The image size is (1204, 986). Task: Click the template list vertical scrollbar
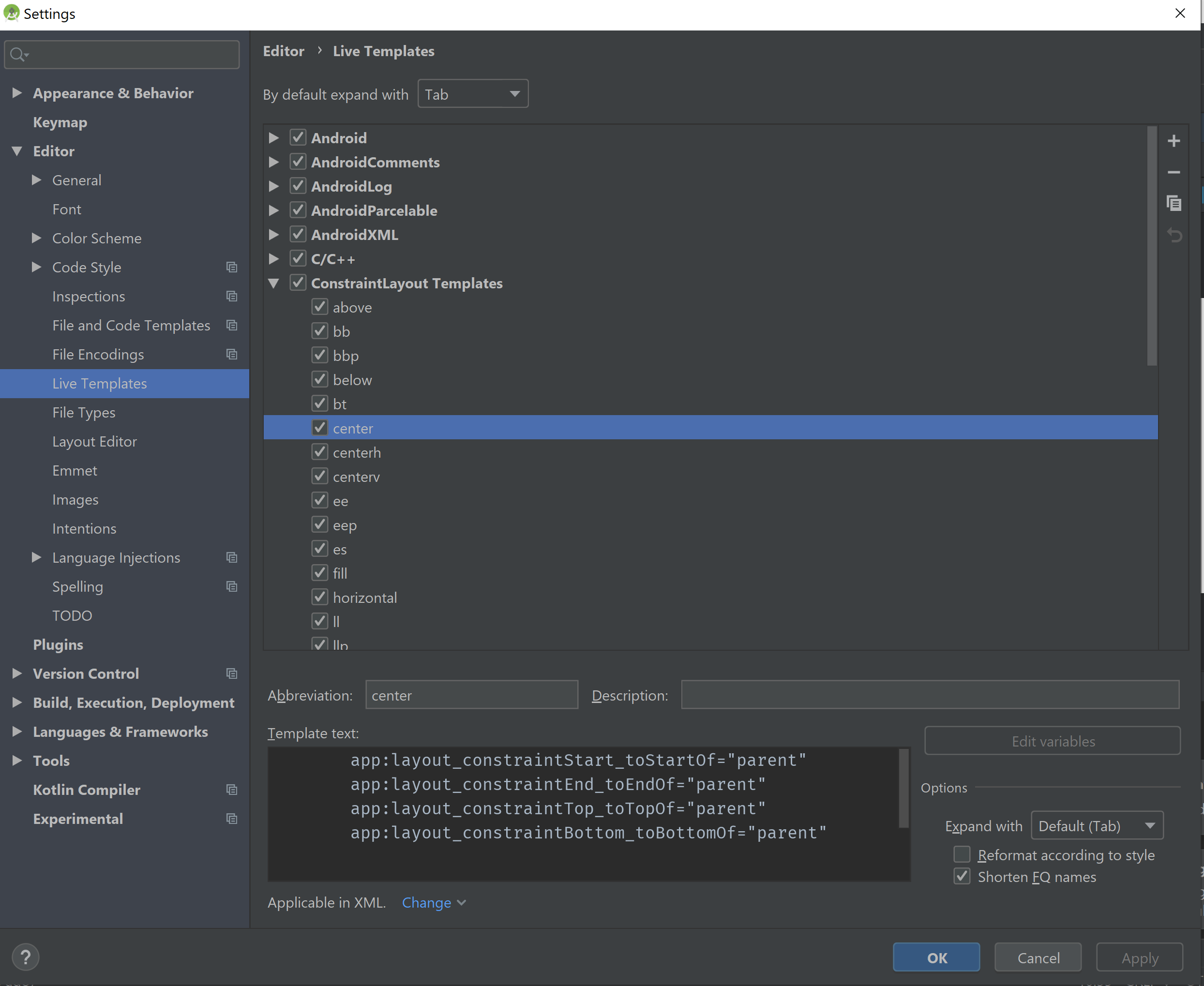click(1152, 245)
